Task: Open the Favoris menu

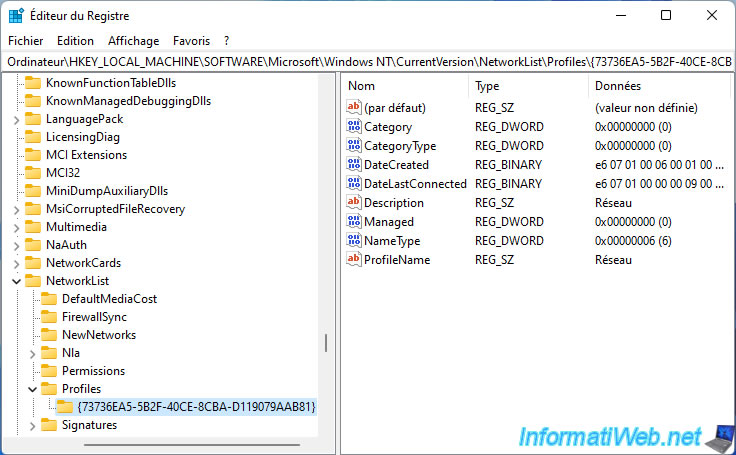Action: point(191,41)
